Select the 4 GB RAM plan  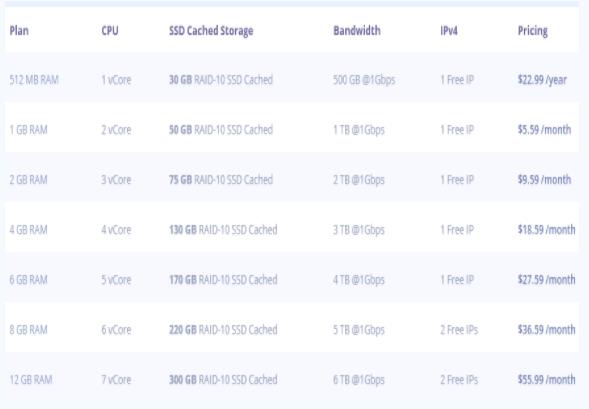coord(28,229)
